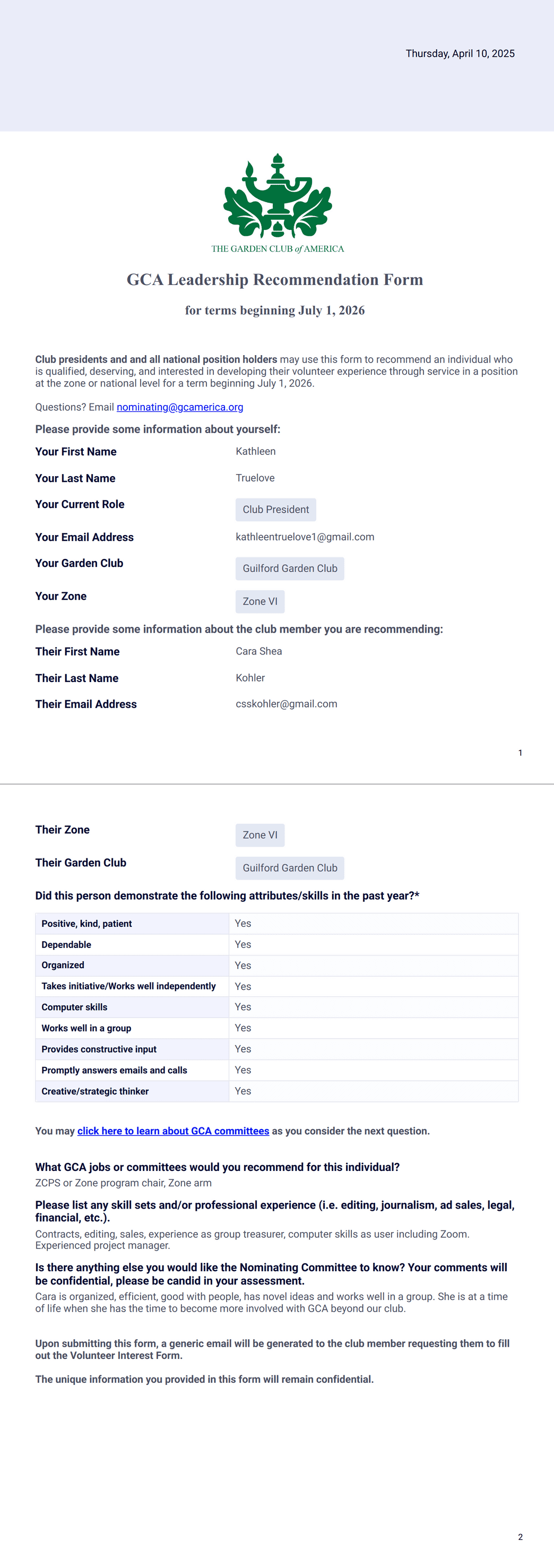
Task: Click the ZCPS or Zone program chair answer
Action: tap(124, 1183)
